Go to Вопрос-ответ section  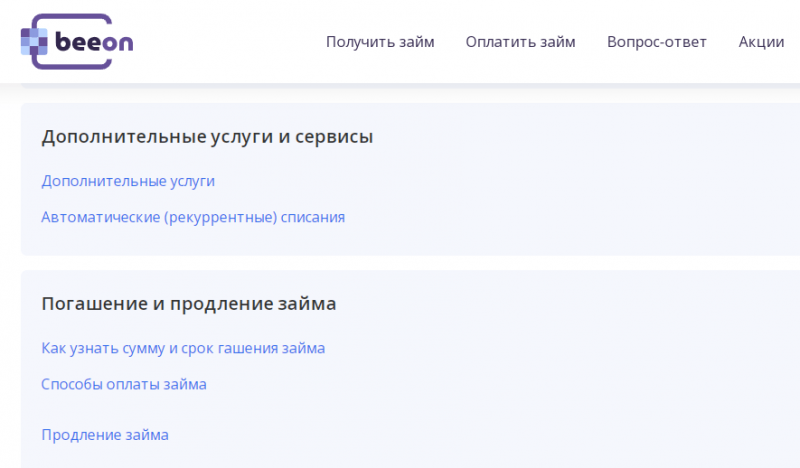[657, 42]
